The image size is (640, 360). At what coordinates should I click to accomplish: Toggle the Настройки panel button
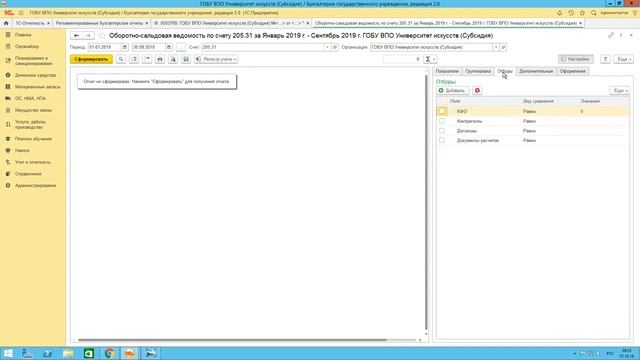[x=576, y=59]
